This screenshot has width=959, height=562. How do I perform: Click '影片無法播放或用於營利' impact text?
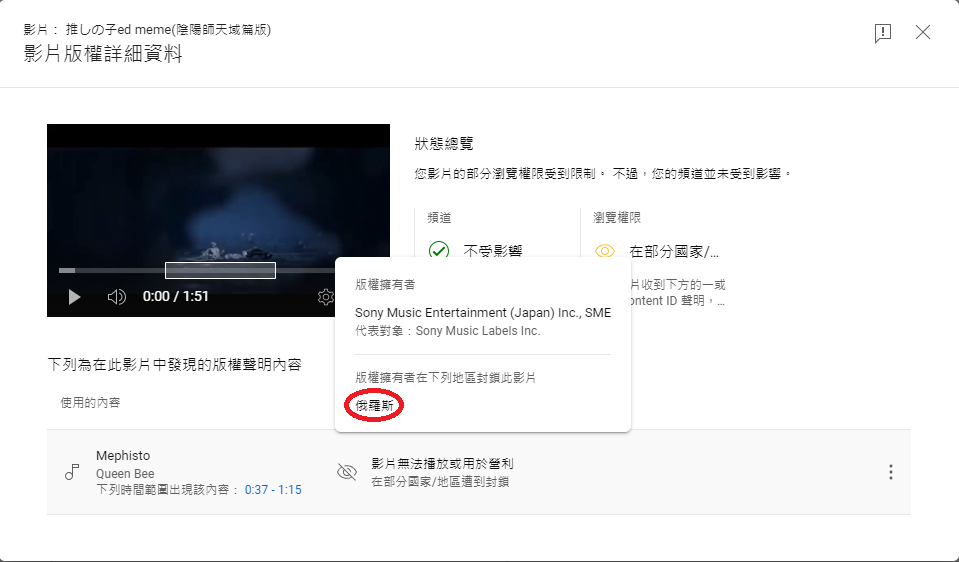pos(442,464)
